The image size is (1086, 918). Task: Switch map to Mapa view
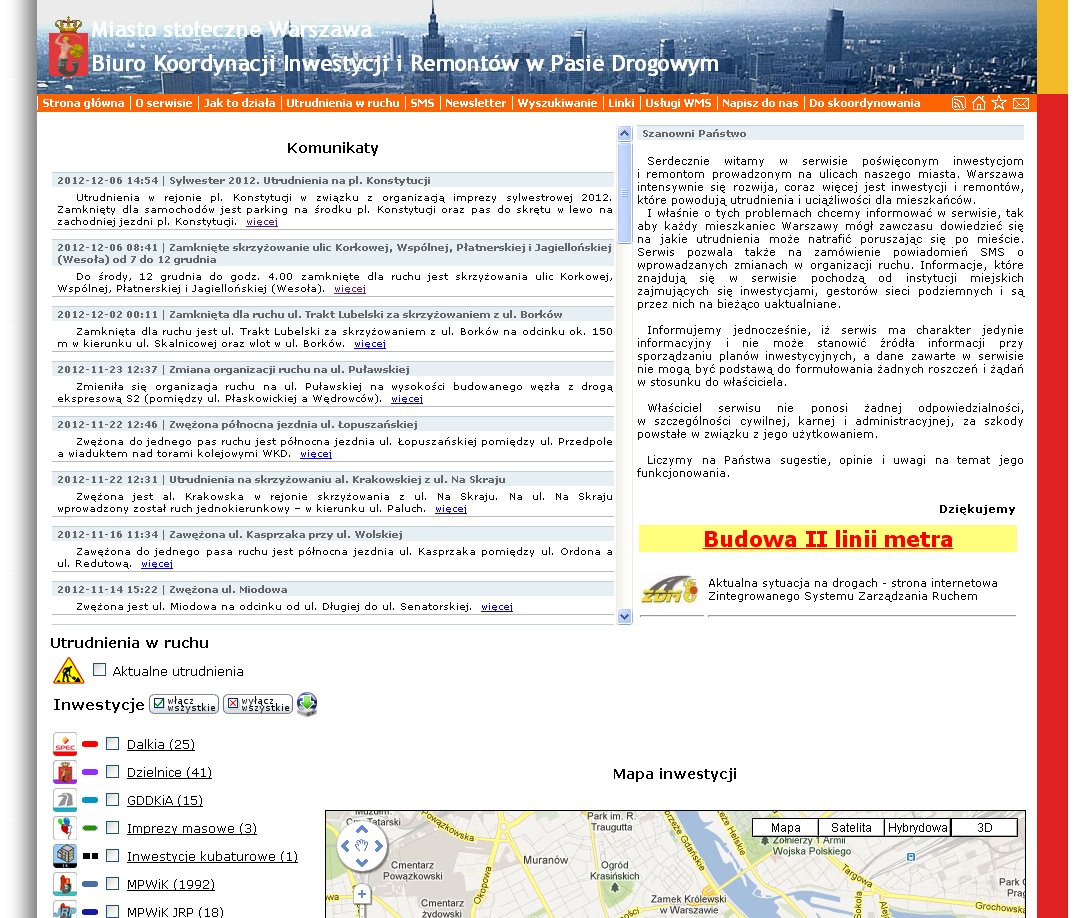tap(785, 828)
